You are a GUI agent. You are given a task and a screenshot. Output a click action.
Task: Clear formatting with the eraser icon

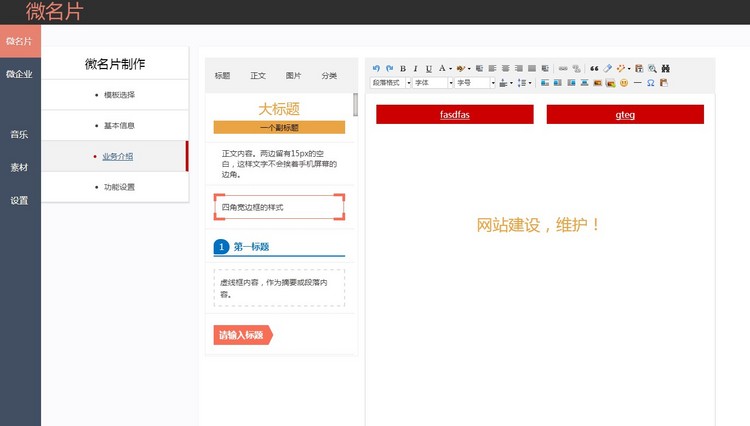click(x=607, y=68)
